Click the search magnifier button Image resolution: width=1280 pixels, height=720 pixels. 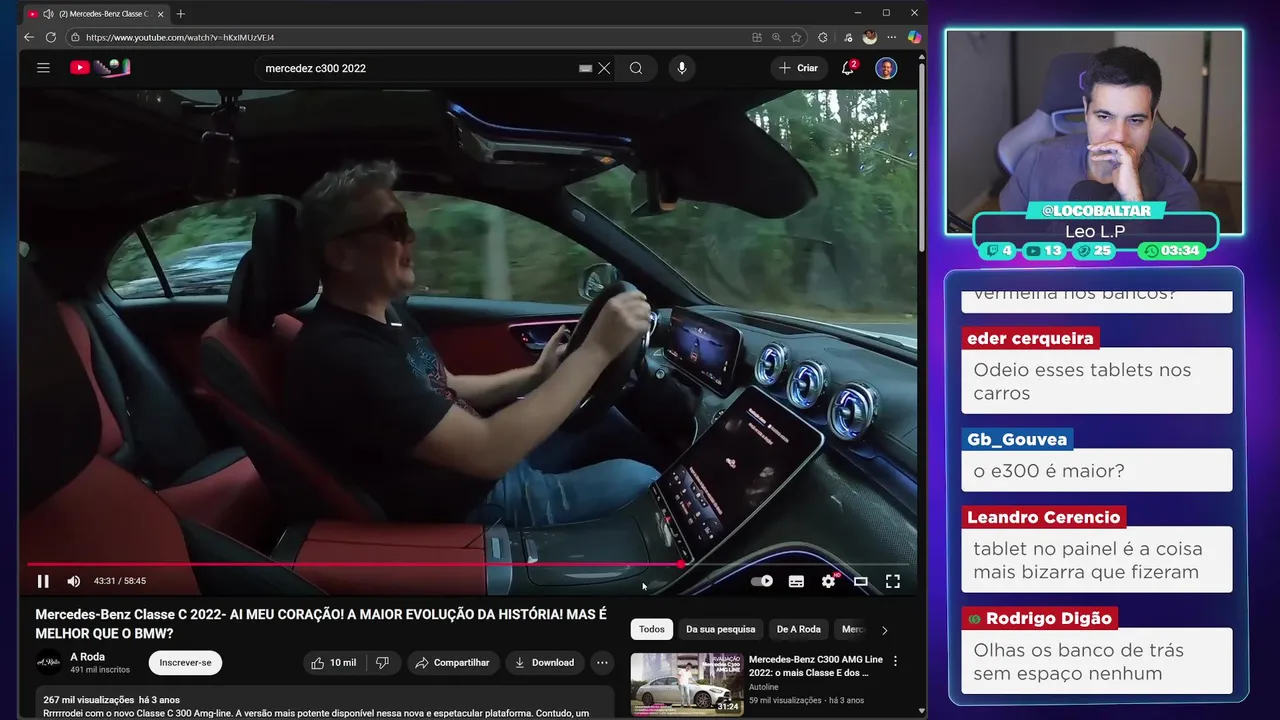636,68
